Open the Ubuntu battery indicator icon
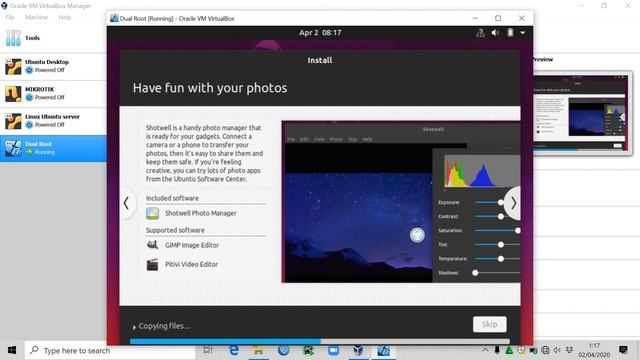This screenshot has height=360, width=640. pos(510,33)
